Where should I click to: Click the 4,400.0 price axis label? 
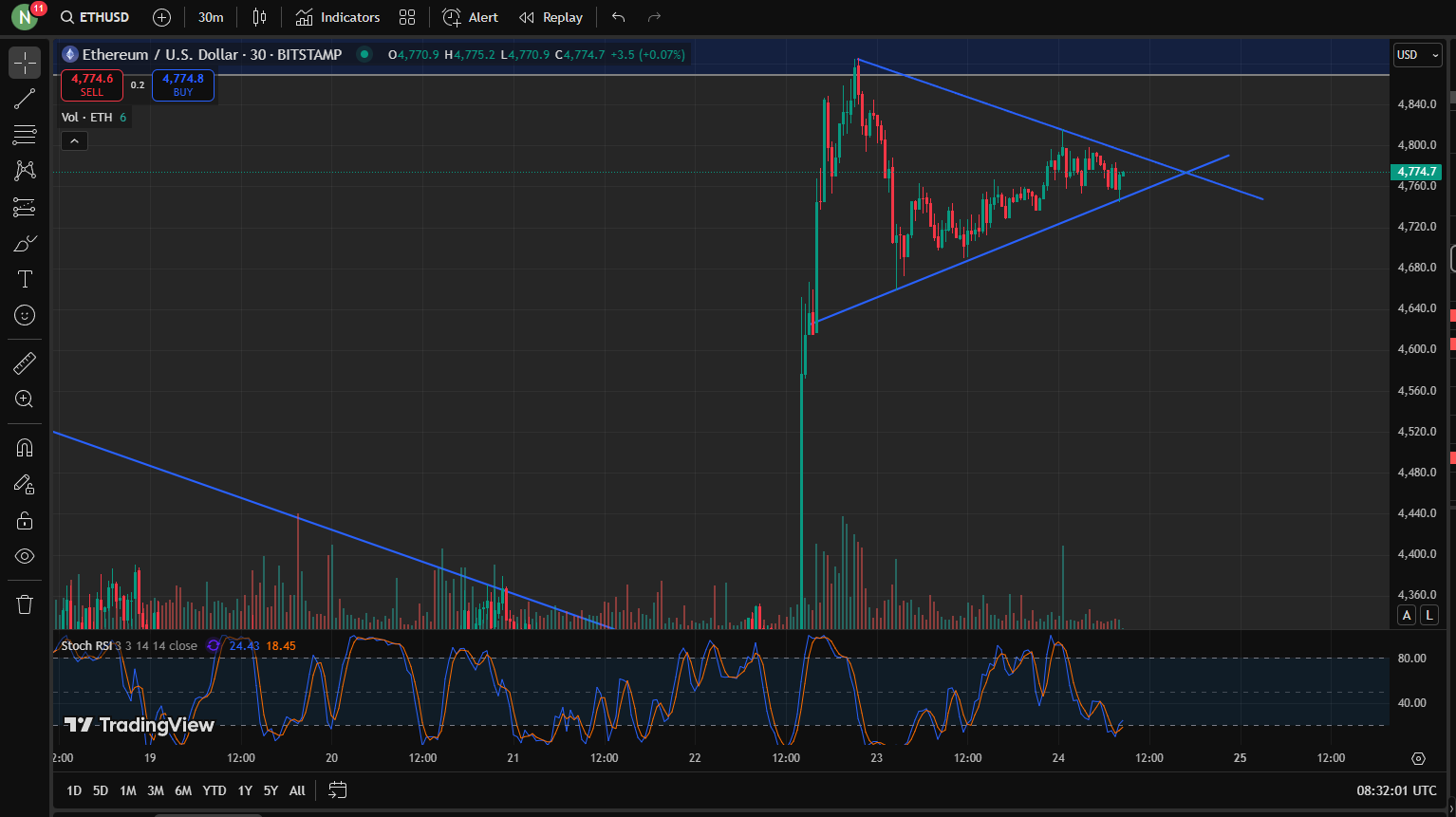[x=1417, y=554]
